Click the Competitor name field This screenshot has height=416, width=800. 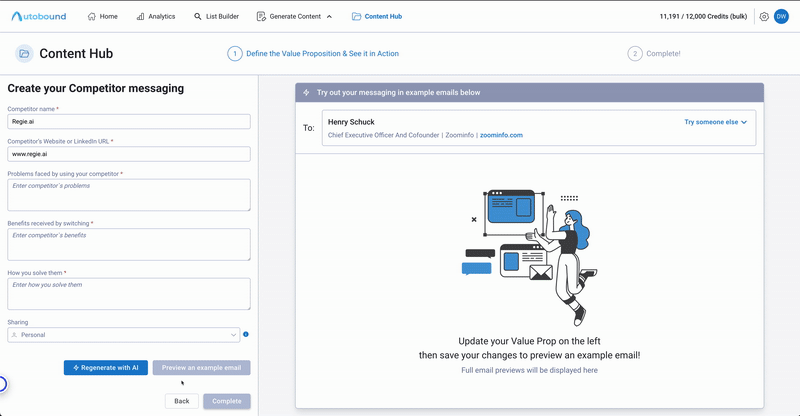[x=129, y=121]
